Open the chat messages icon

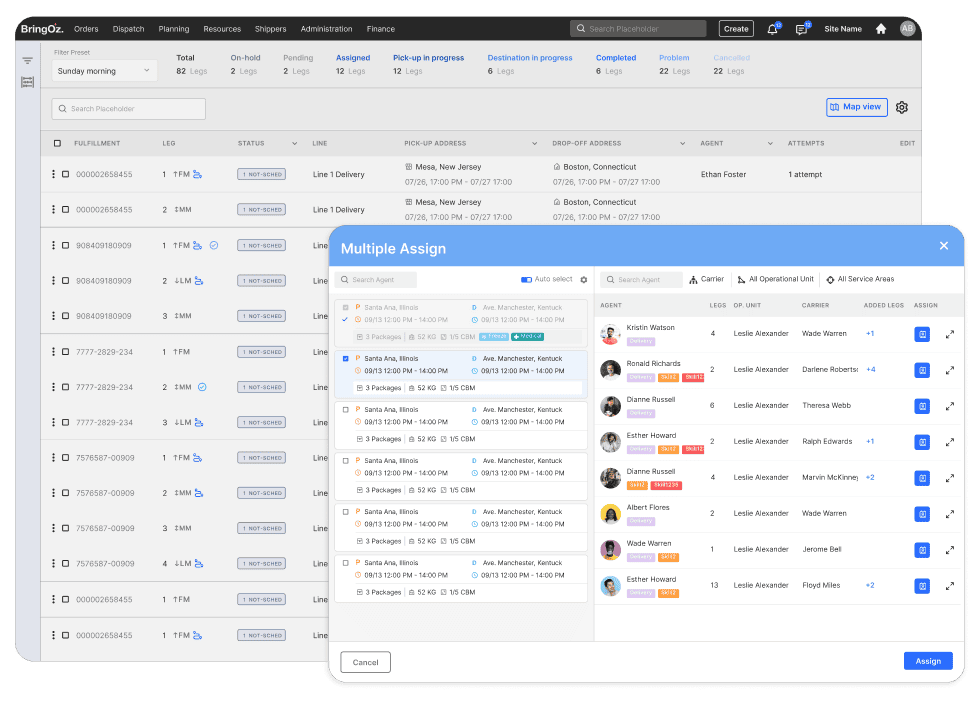coord(801,29)
